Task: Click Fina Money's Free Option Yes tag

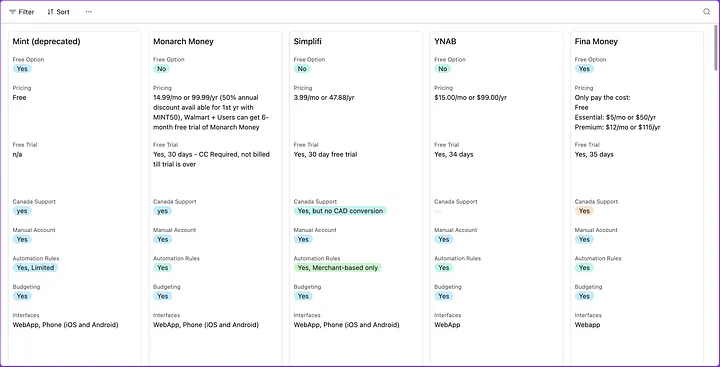Action: click(x=584, y=69)
